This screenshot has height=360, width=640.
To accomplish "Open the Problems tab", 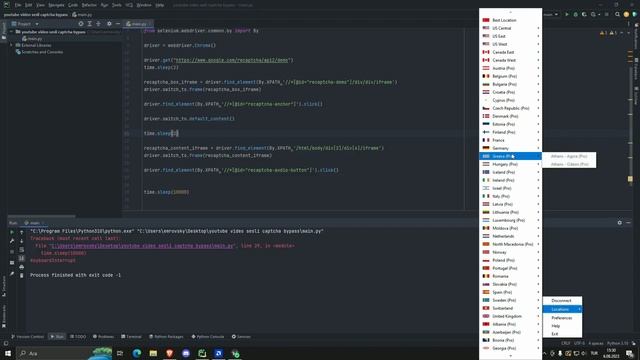I will 103,337.
